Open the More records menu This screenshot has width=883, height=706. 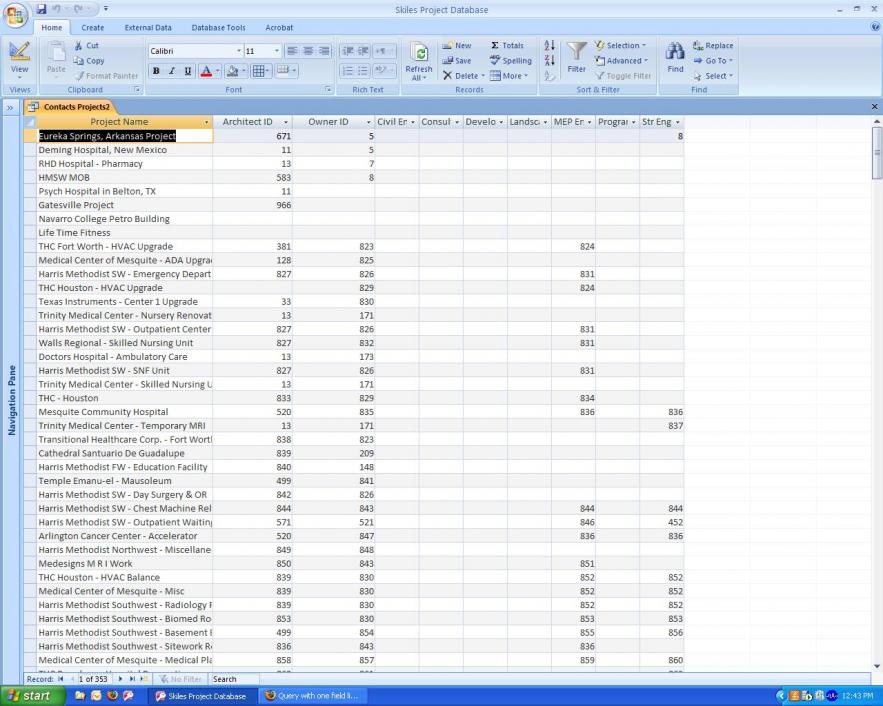(x=509, y=76)
